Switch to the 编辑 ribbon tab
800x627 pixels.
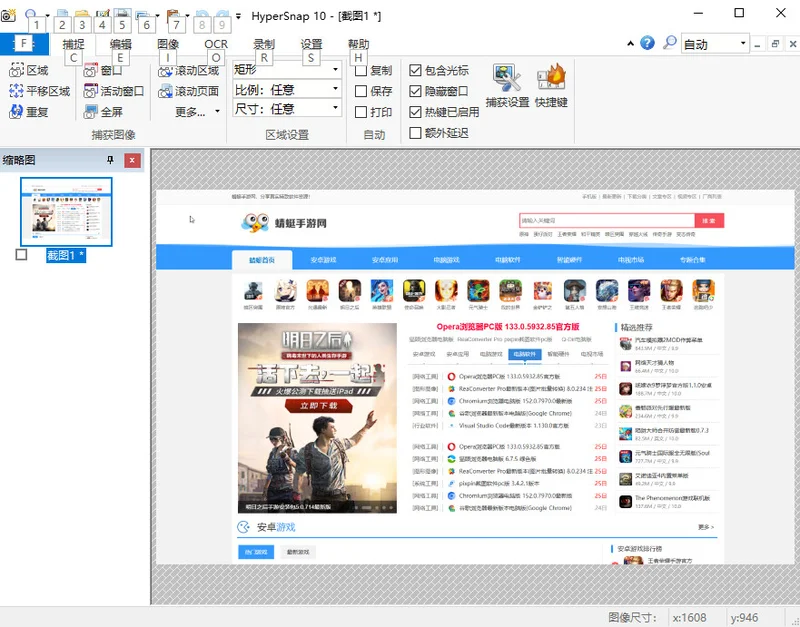pos(121,44)
